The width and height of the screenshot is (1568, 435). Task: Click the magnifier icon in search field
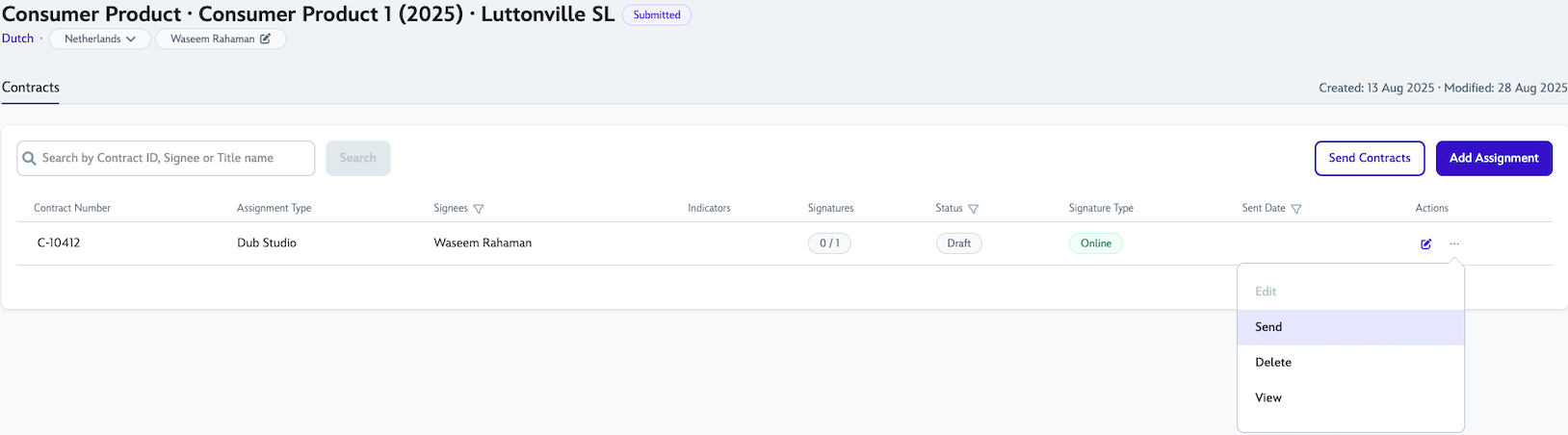point(30,159)
